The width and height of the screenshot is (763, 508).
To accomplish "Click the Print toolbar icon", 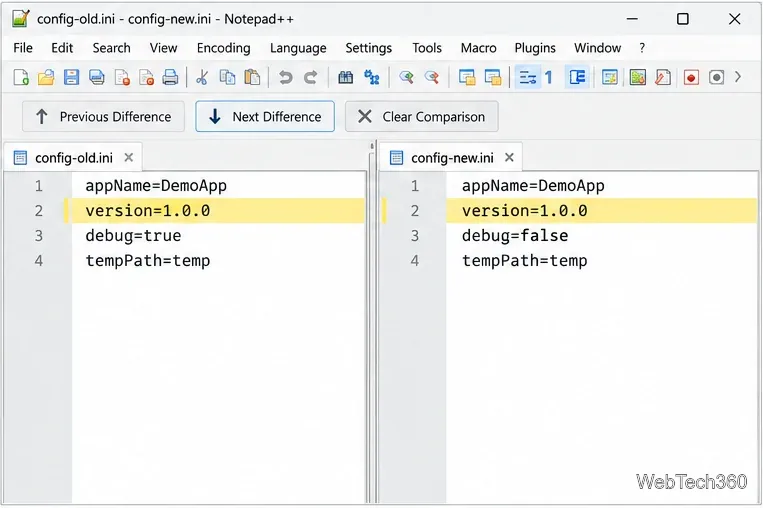I will [x=170, y=77].
